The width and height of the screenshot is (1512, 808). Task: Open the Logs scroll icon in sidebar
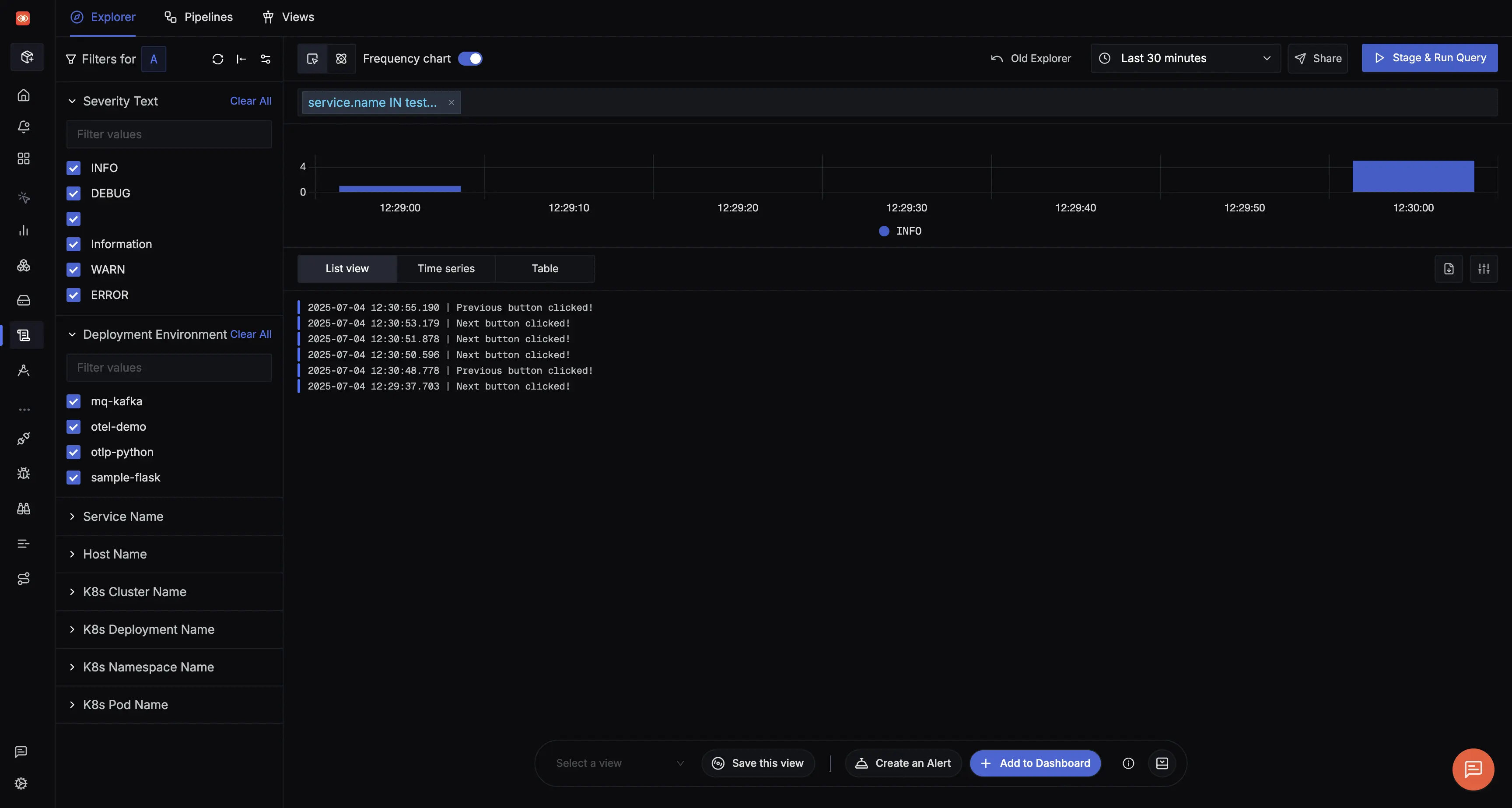[24, 335]
